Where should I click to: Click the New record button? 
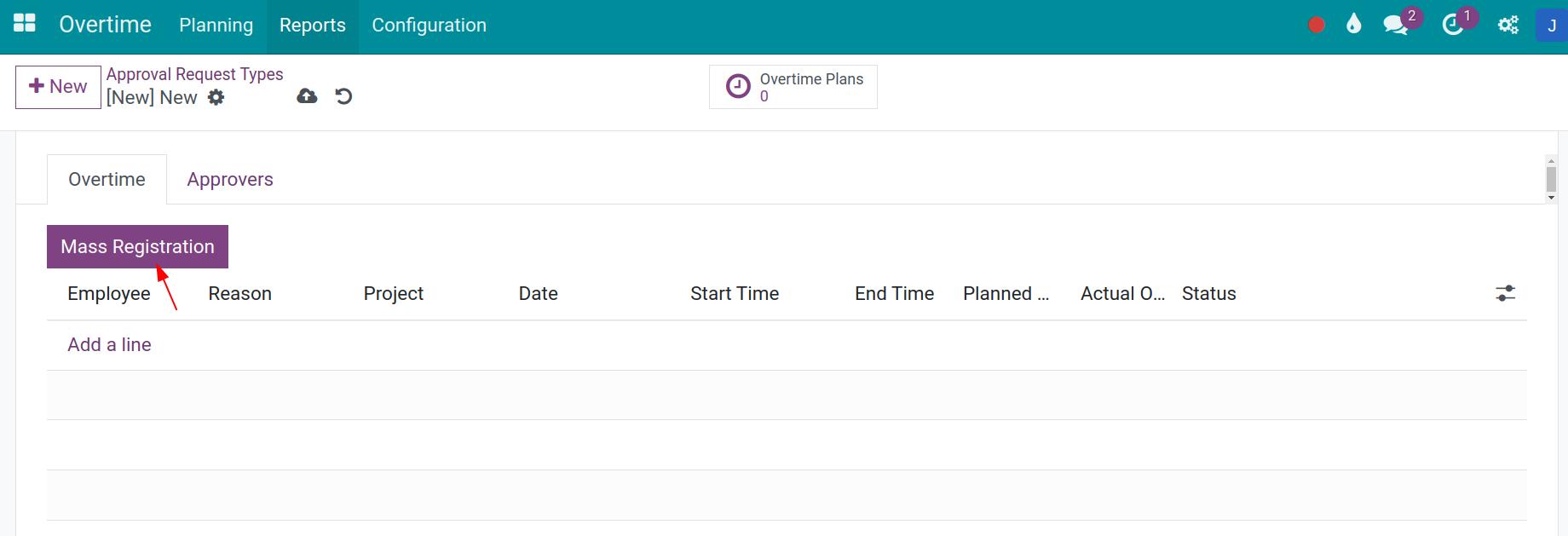pyautogui.click(x=58, y=87)
